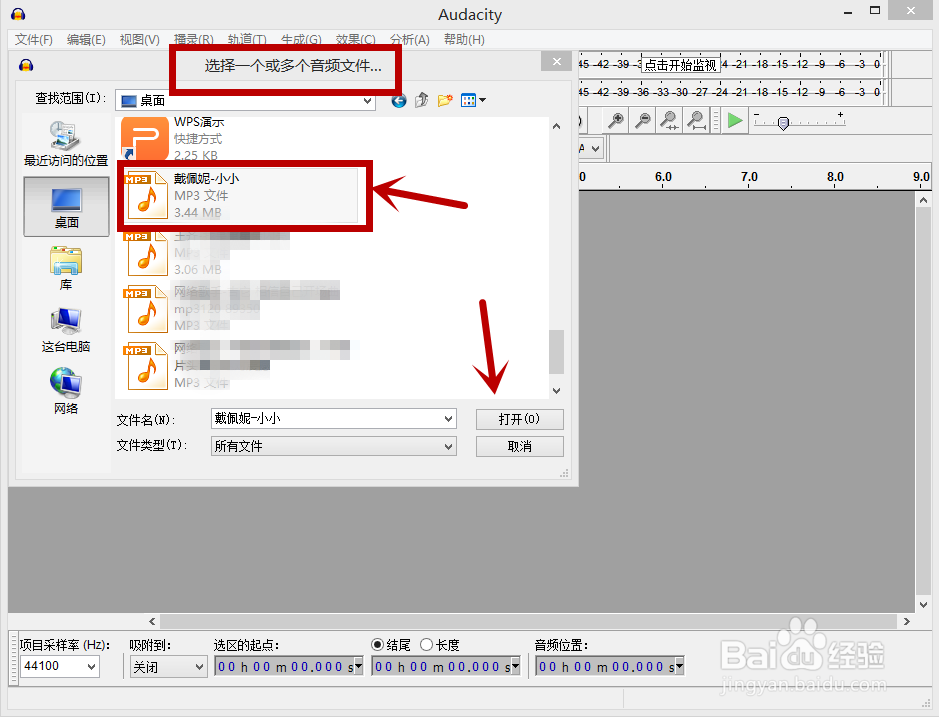This screenshot has height=717, width=939.
Task: Open the View (视图) menu
Action: click(x=139, y=40)
